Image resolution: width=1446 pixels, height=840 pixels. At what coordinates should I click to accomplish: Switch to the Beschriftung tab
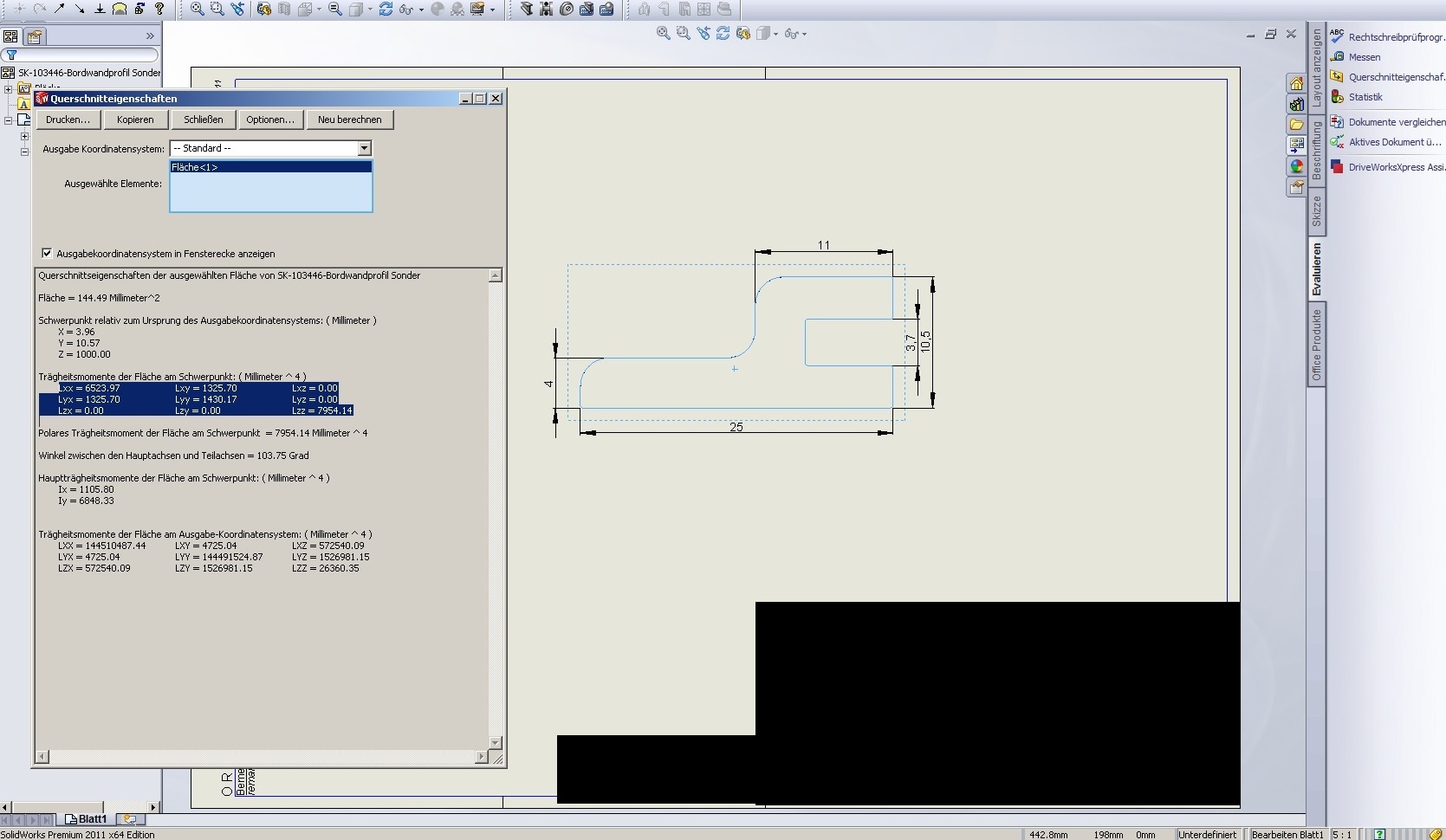point(1316,150)
